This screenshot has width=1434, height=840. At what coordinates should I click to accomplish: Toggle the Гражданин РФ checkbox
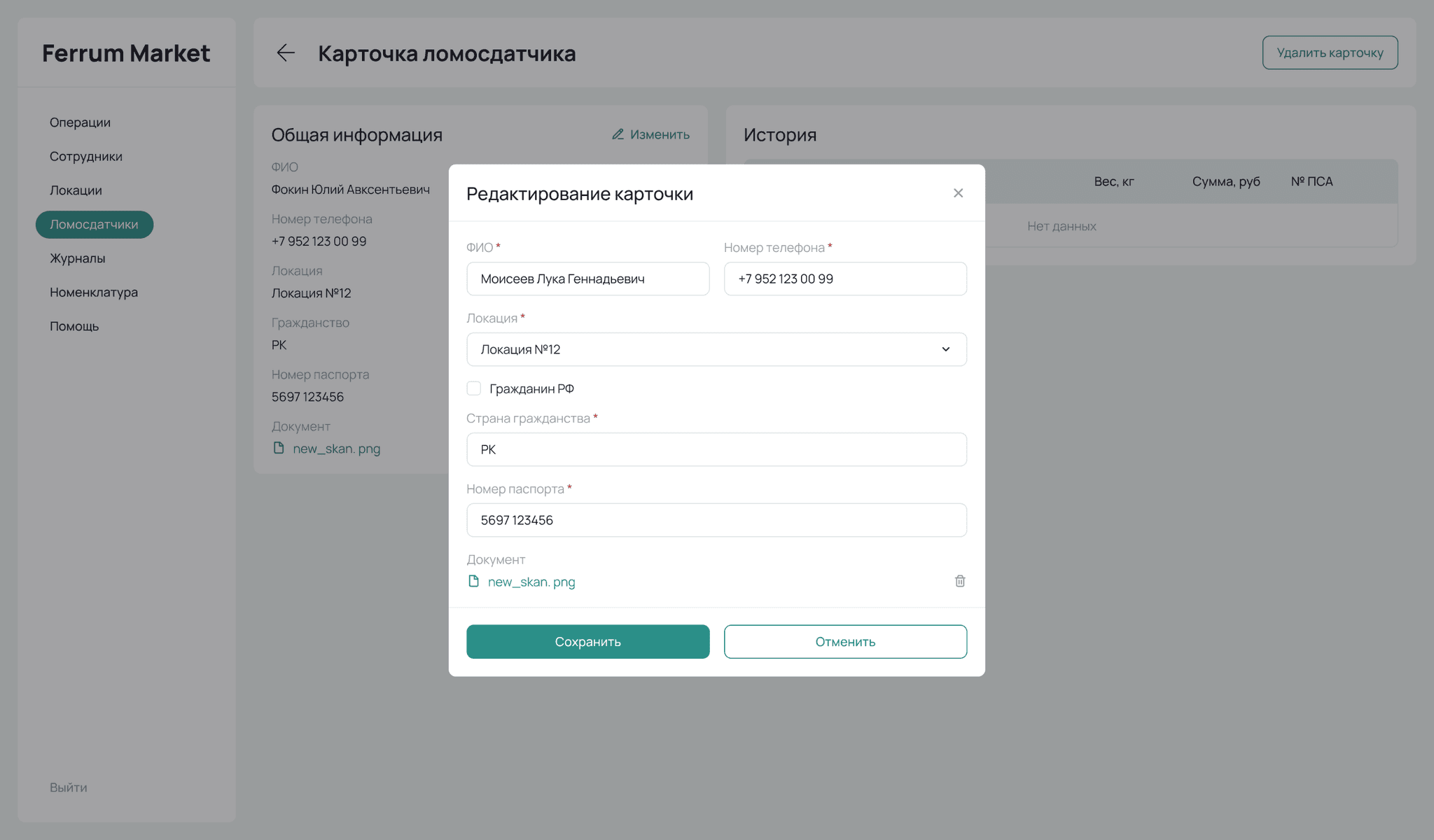pyautogui.click(x=474, y=388)
